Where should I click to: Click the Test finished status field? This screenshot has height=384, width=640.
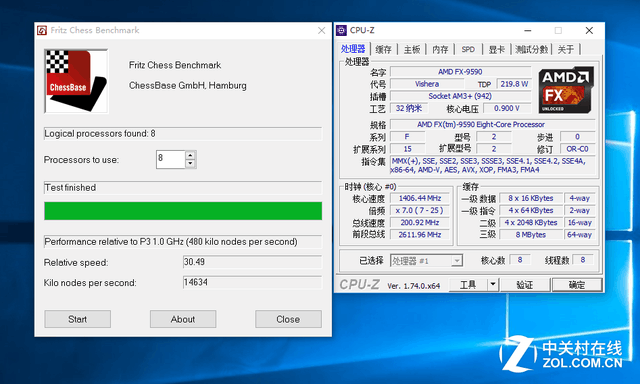click(183, 187)
